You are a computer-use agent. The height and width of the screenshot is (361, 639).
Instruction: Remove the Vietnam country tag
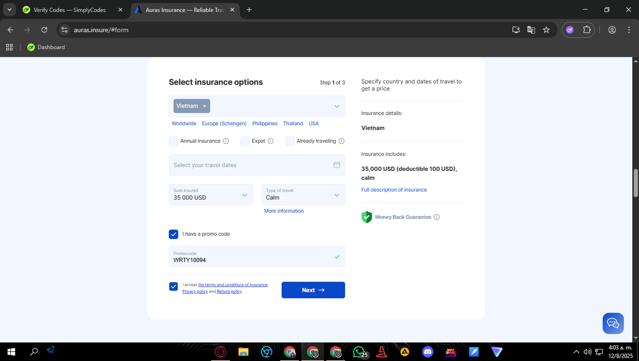[x=205, y=106]
